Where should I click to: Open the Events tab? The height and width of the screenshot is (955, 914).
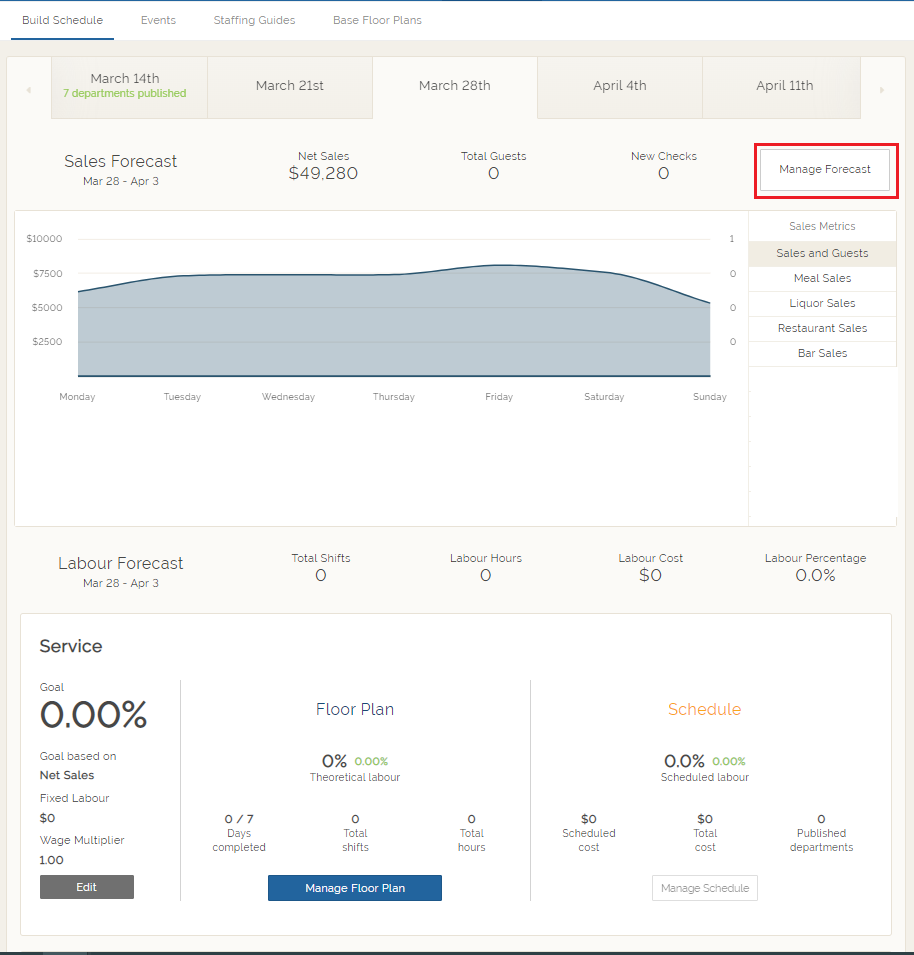click(x=158, y=20)
